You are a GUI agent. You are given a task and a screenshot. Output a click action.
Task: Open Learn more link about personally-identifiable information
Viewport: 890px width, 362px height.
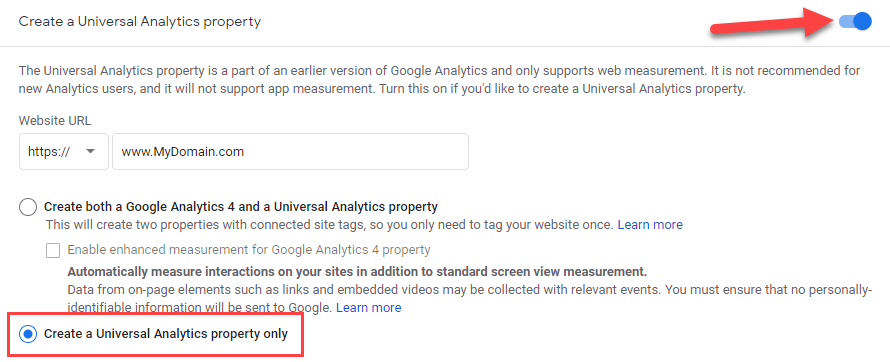point(369,308)
